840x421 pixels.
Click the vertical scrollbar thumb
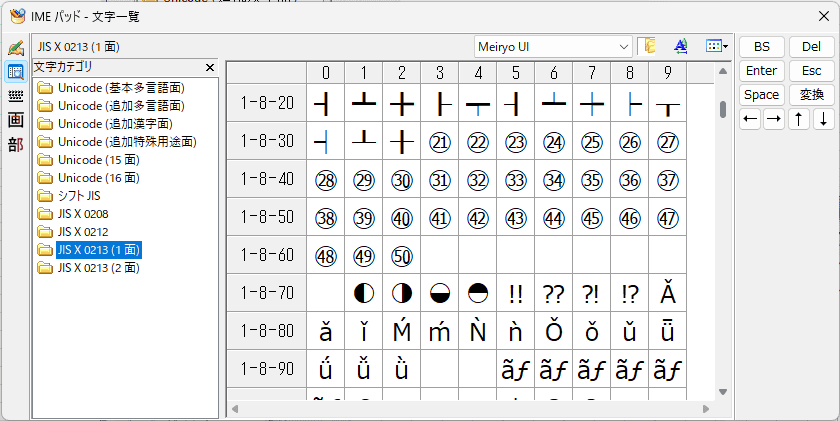[x=723, y=109]
